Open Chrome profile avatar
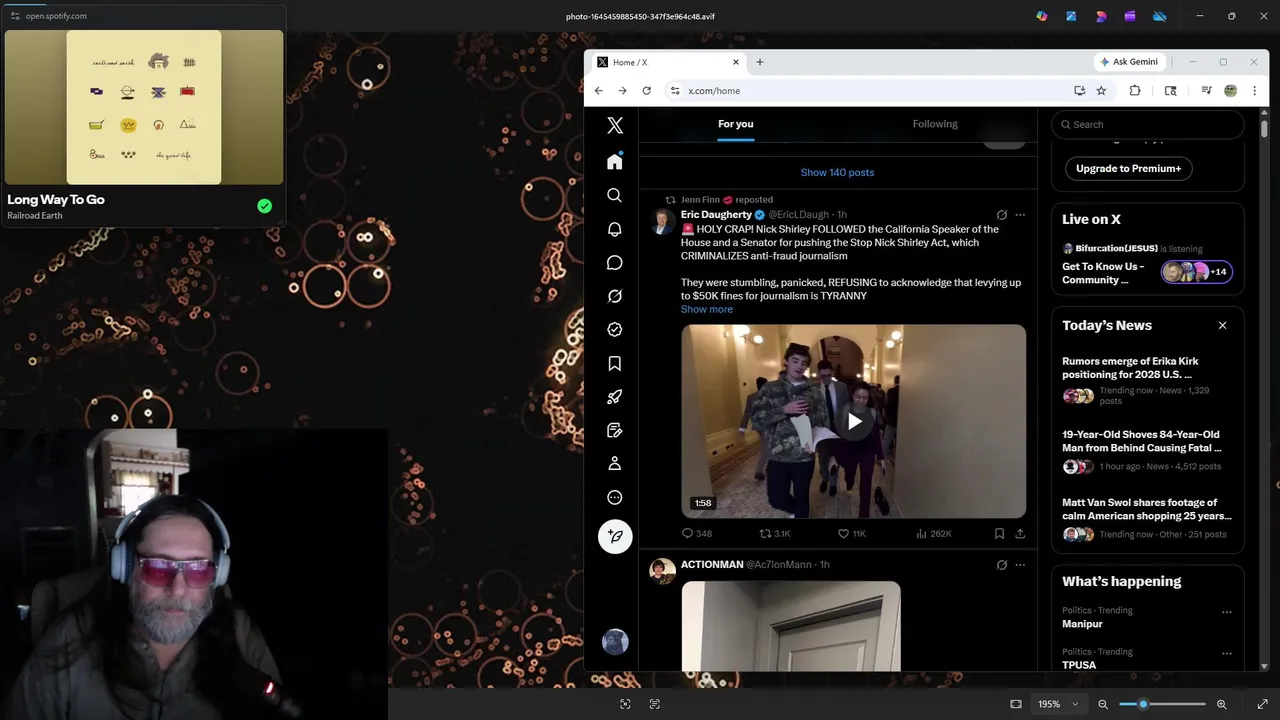Viewport: 1280px width, 720px height. pyautogui.click(x=1231, y=91)
